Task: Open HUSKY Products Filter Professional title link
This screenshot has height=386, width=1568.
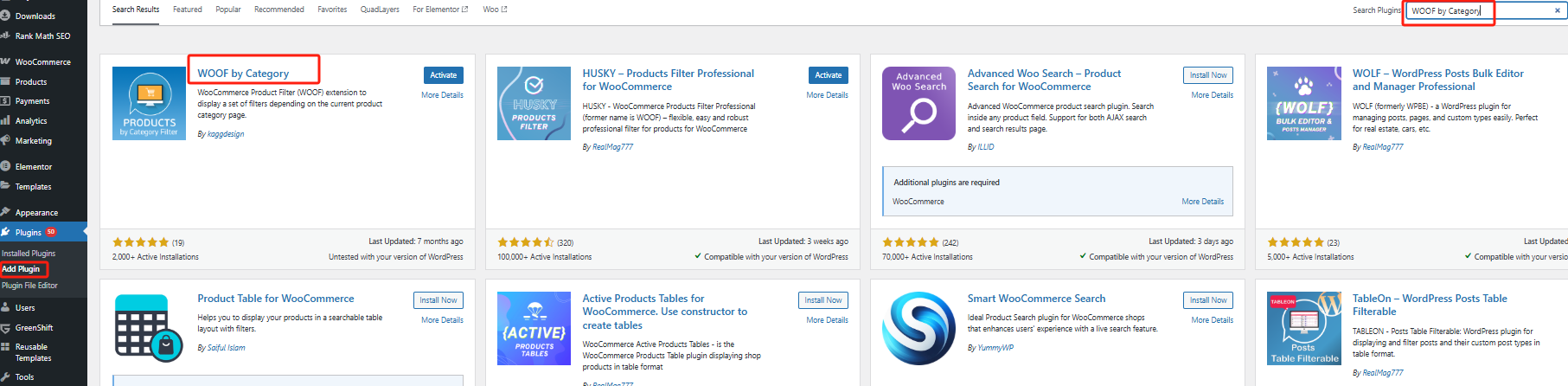Action: click(668, 80)
